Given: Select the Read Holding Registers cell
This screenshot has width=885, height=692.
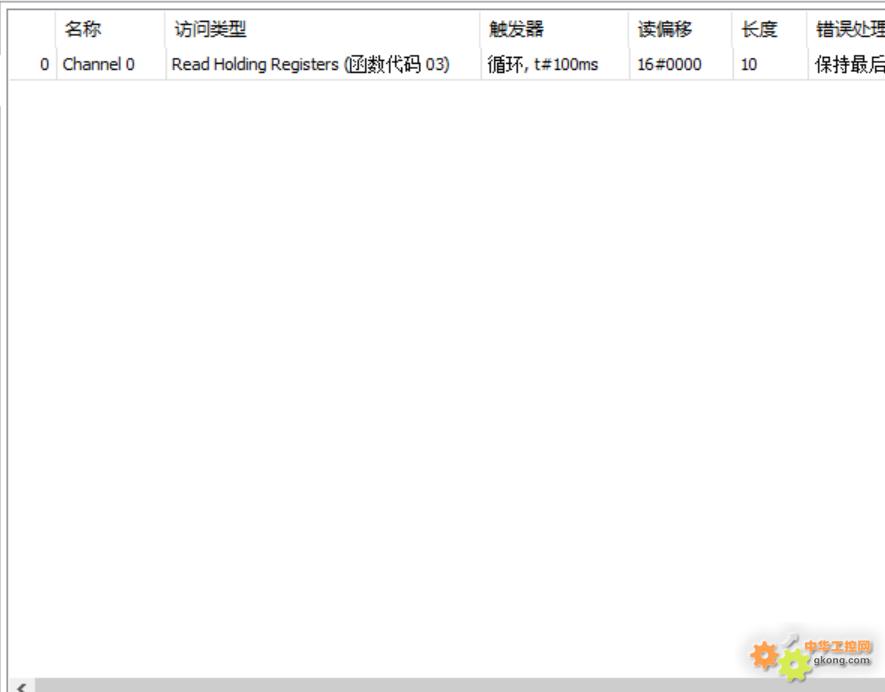Looking at the screenshot, I should [323, 64].
